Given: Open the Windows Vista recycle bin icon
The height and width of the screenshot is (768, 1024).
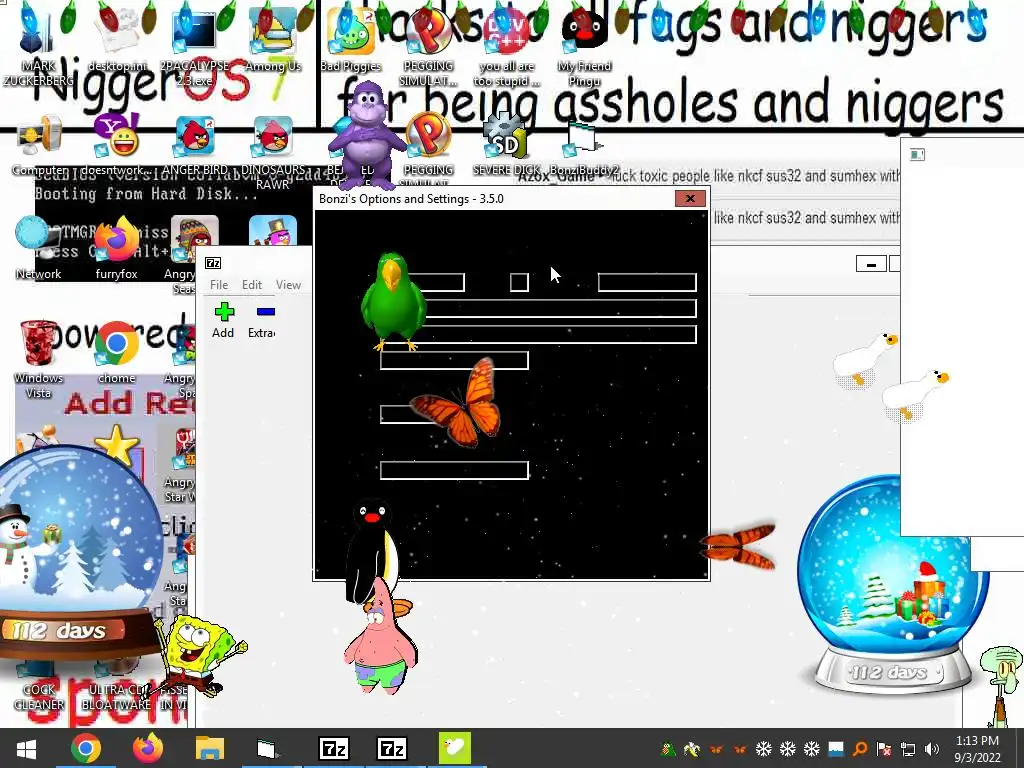Looking at the screenshot, I should (x=38, y=359).
